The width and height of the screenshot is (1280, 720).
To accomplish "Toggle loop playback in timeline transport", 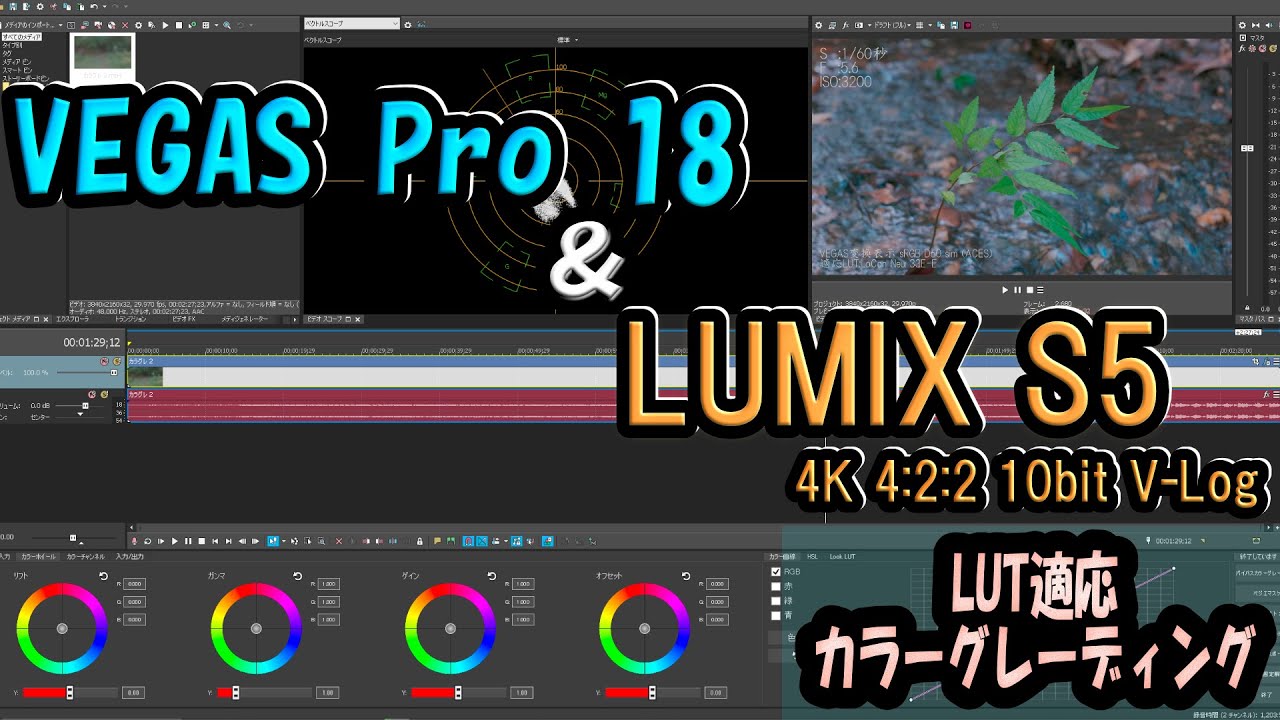I will (x=147, y=541).
